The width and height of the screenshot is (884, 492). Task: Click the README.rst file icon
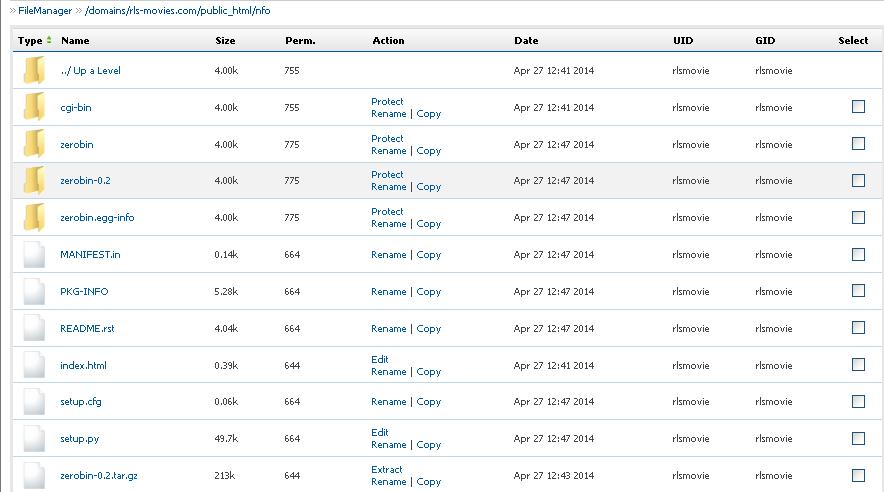click(x=34, y=328)
